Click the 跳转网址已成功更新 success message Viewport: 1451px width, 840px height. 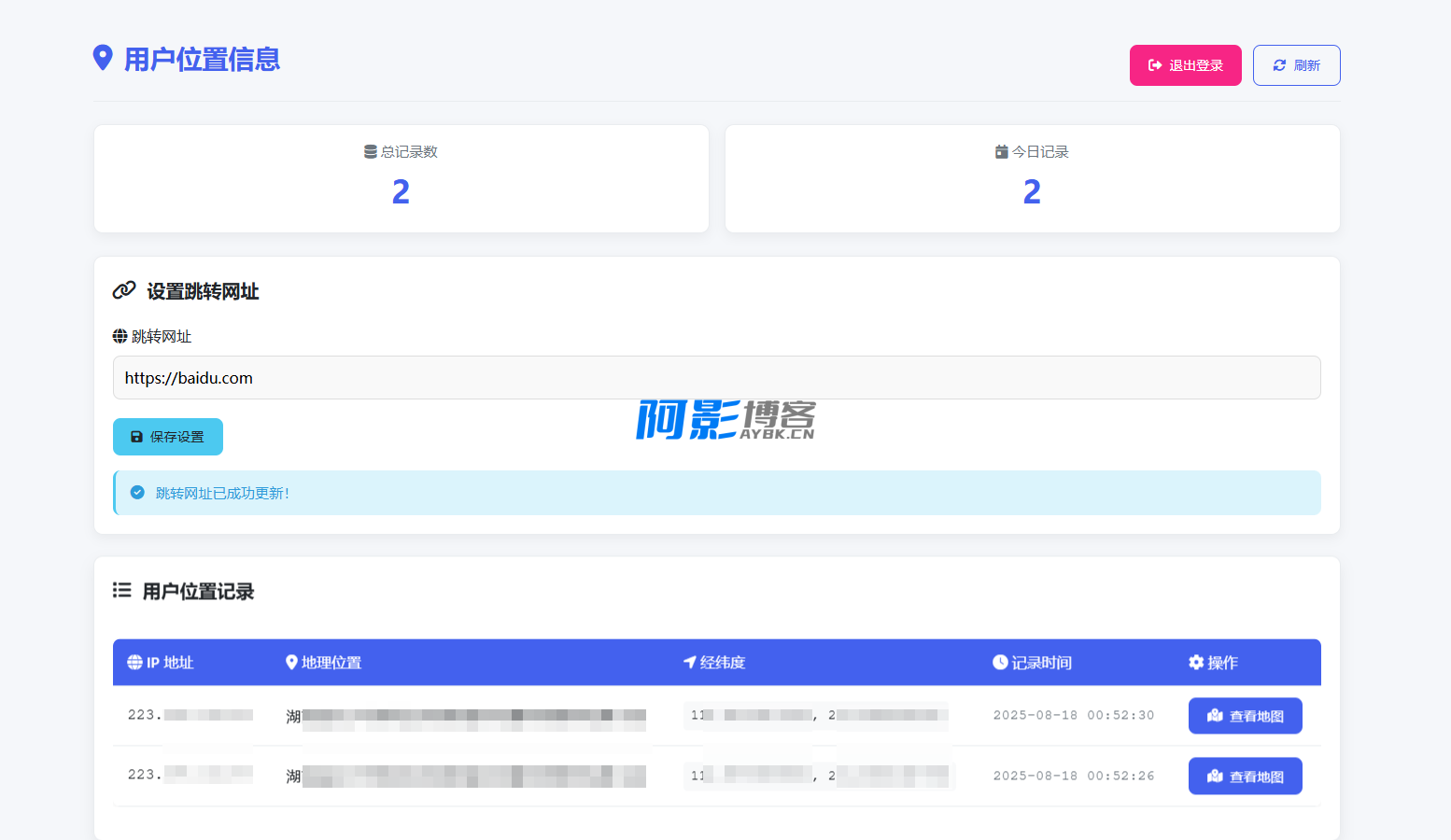coord(222,493)
